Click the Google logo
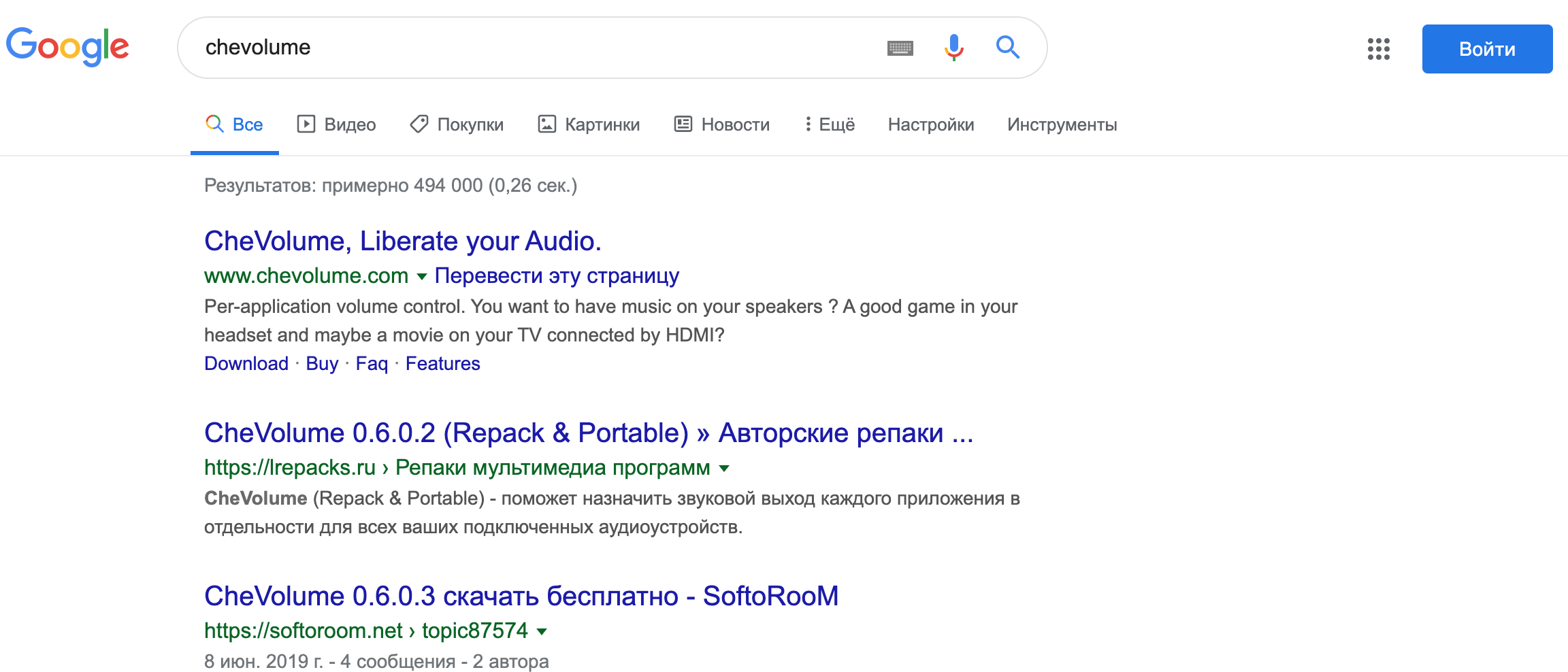 pos(67,47)
